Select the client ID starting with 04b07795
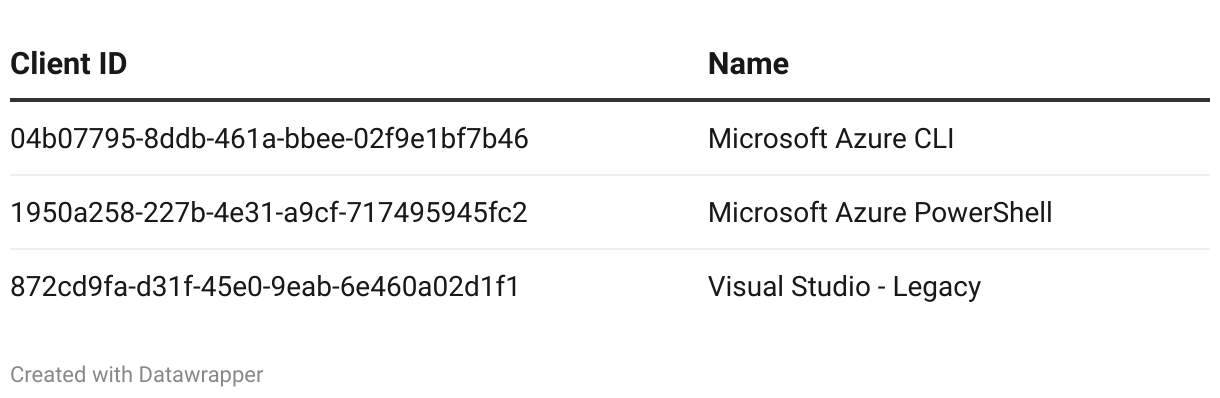Screen dimensions: 1220x398 tap(269, 138)
